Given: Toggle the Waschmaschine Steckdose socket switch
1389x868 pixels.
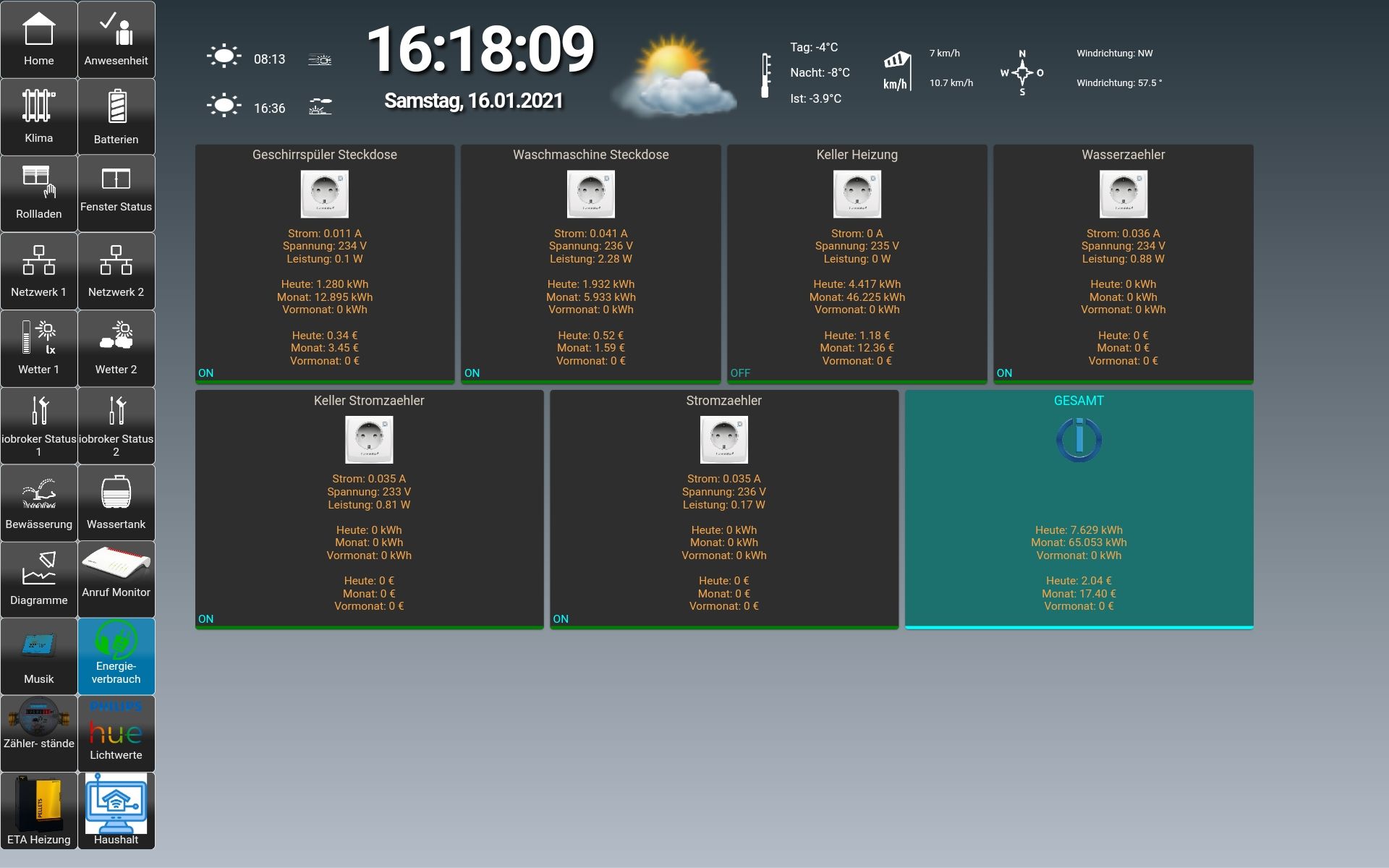Looking at the screenshot, I should pos(590,194).
